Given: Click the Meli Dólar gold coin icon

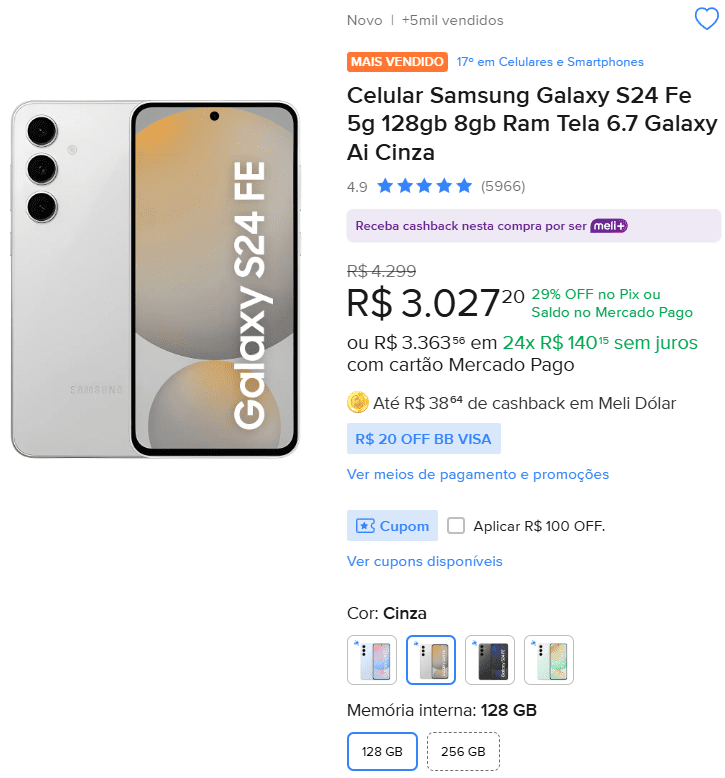Looking at the screenshot, I should 357,402.
